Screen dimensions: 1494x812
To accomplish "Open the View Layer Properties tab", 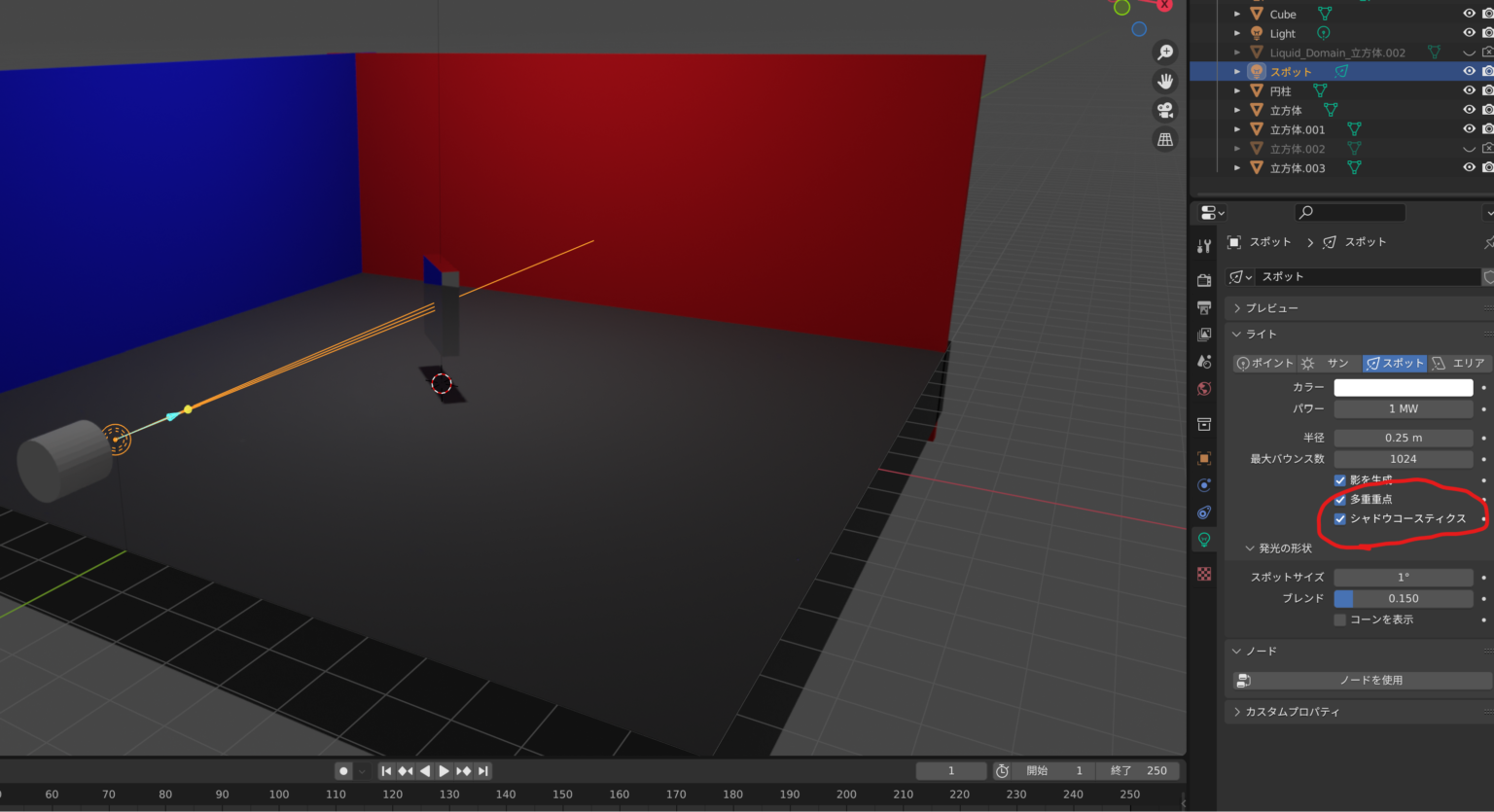I will coord(1203,335).
